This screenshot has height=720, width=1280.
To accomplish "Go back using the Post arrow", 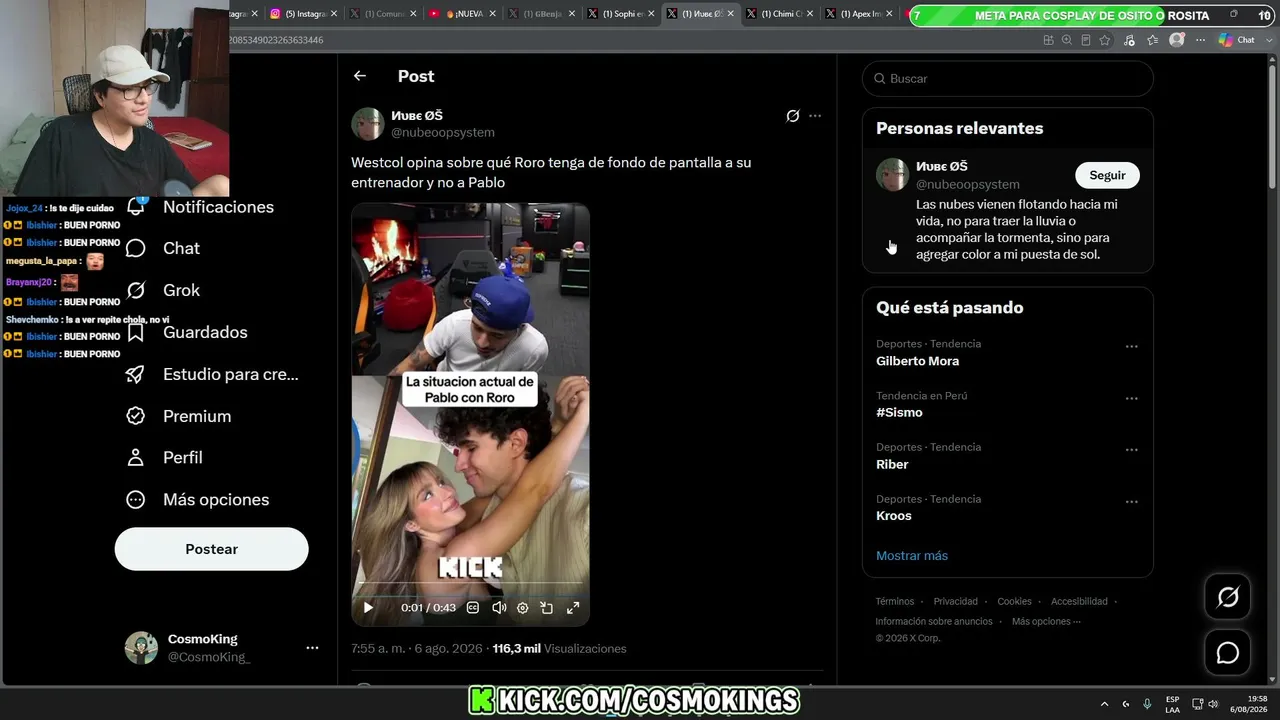I will click(360, 76).
